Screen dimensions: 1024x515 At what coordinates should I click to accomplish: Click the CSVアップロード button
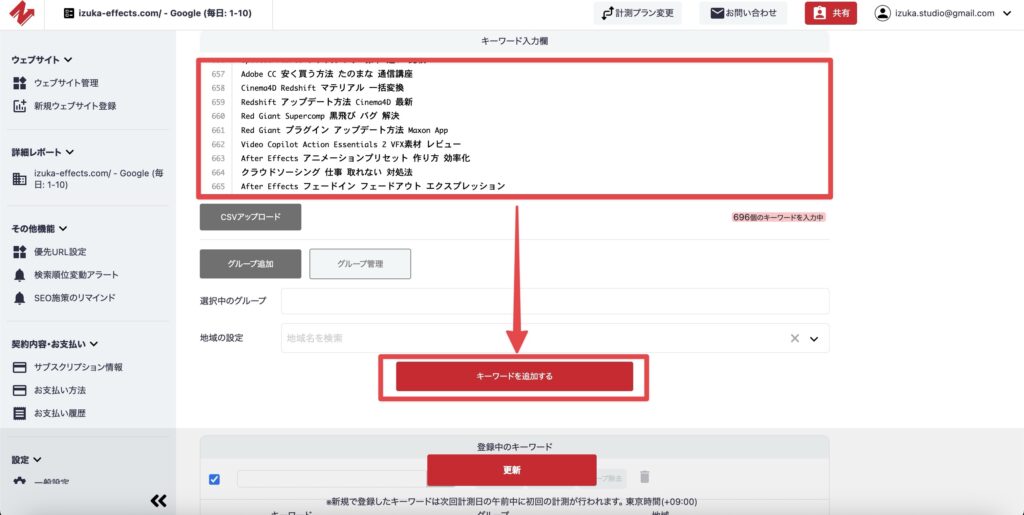[250, 217]
